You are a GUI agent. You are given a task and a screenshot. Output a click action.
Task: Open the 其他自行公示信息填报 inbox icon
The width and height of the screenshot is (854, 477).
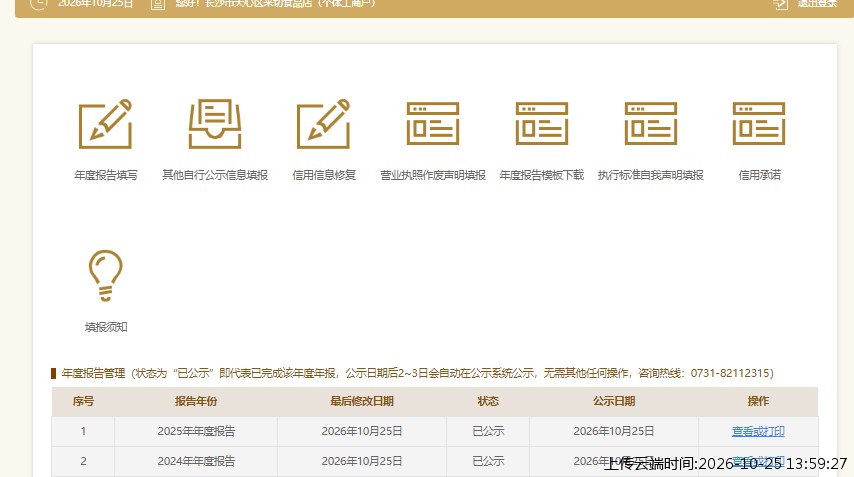pos(215,124)
